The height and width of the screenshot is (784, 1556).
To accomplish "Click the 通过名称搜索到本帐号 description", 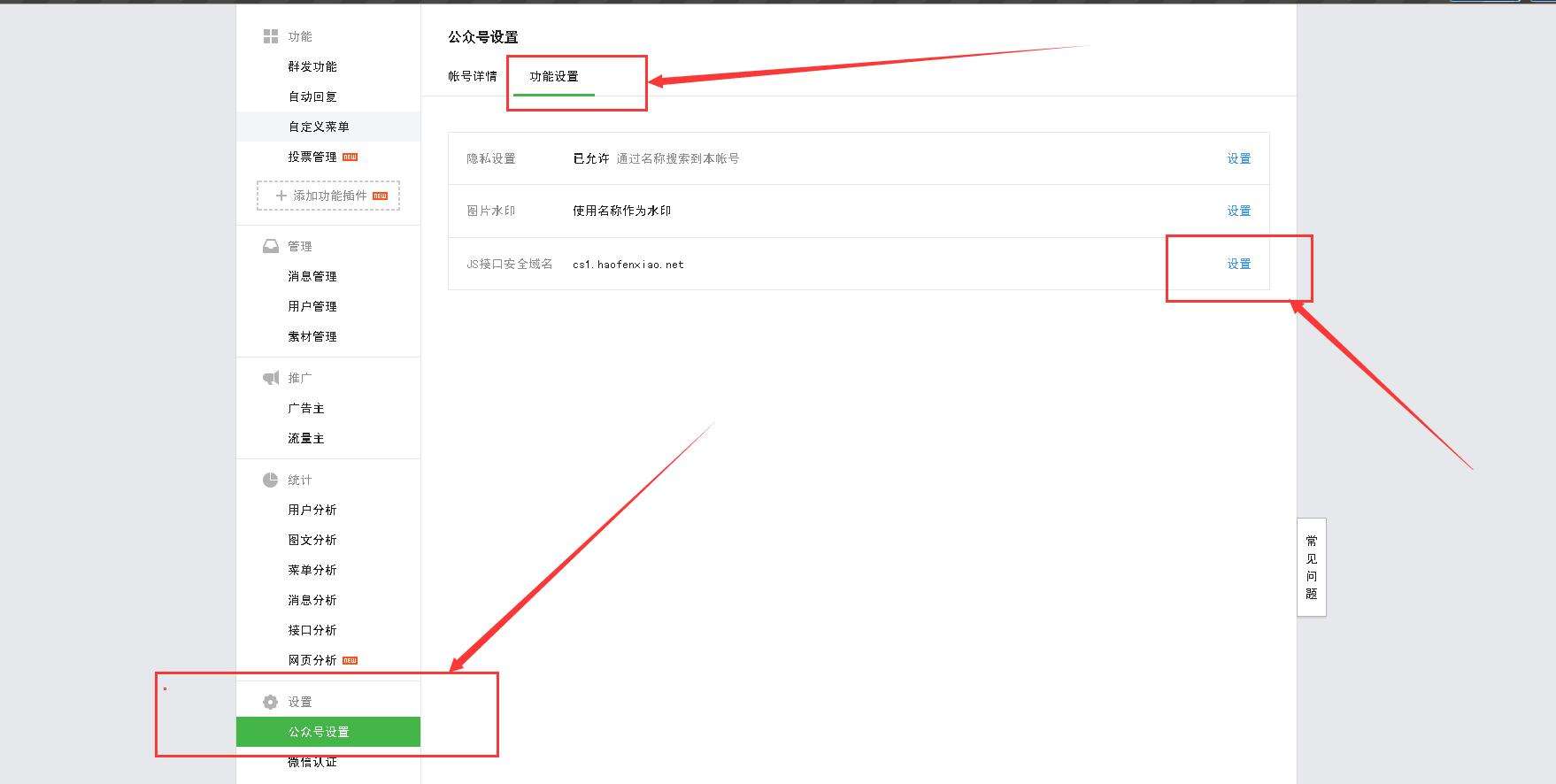I will click(x=678, y=158).
